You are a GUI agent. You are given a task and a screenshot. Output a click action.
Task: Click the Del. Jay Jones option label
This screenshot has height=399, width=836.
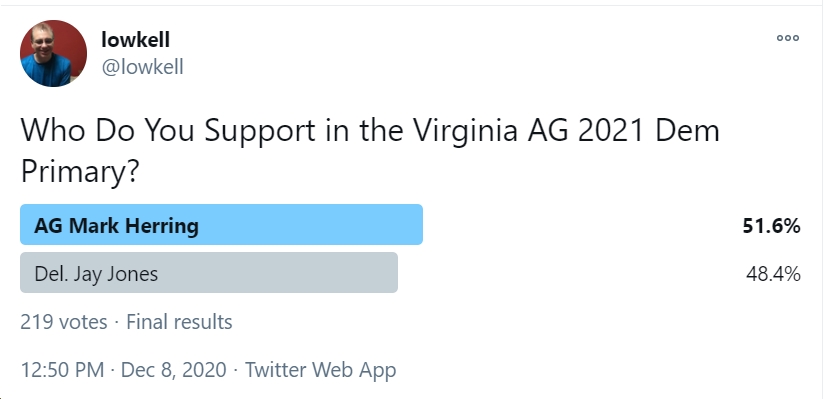96,274
